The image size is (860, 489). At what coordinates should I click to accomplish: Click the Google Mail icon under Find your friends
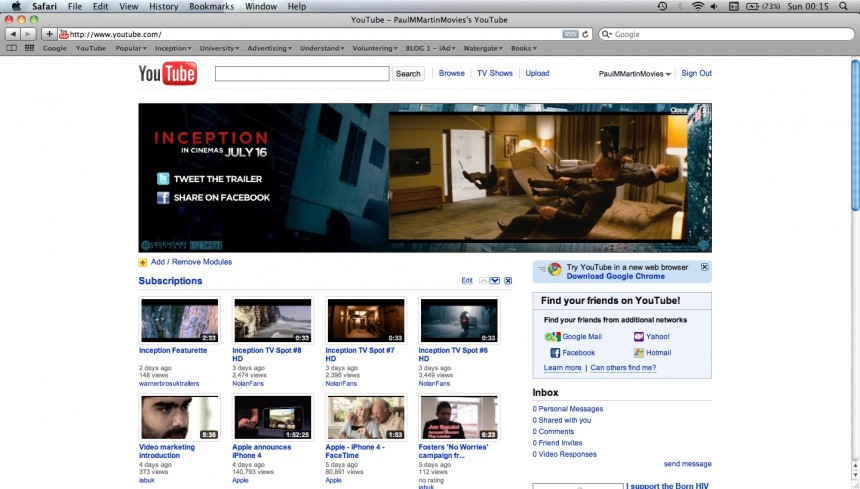tap(554, 337)
